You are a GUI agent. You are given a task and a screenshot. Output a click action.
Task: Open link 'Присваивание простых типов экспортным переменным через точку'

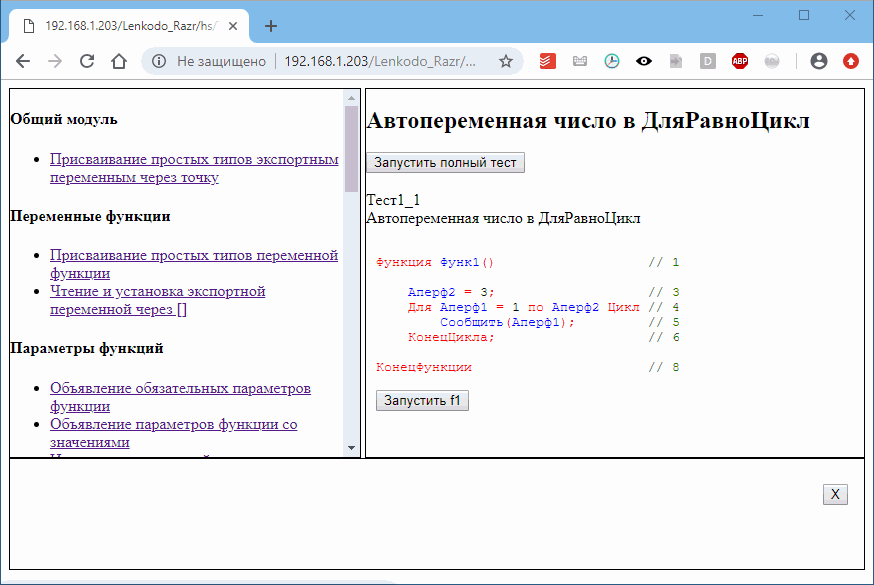pos(194,168)
